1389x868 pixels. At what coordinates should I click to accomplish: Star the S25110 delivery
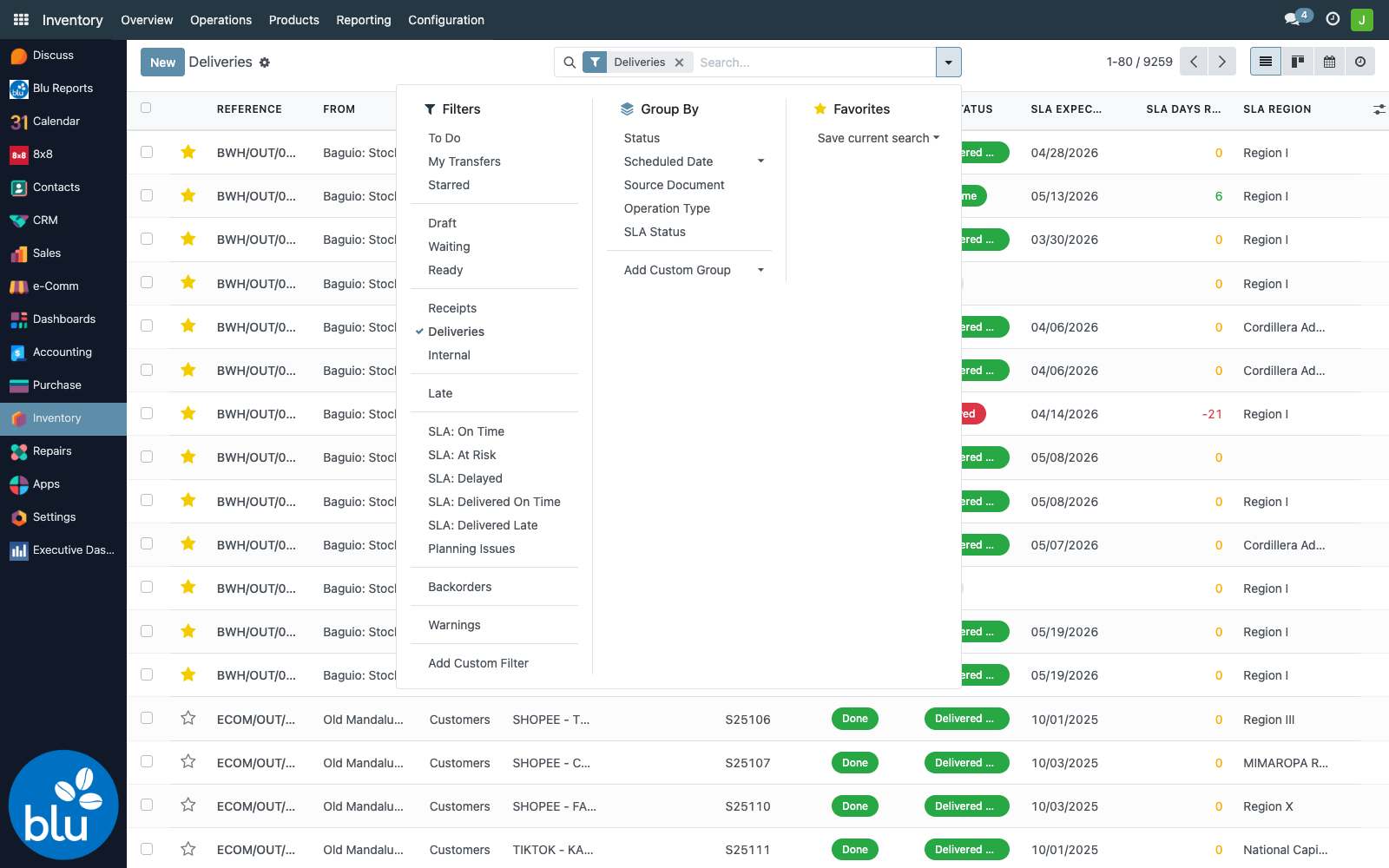(188, 805)
